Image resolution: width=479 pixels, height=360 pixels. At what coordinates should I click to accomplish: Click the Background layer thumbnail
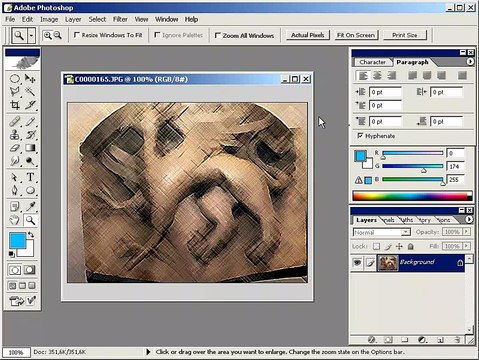pyautogui.click(x=388, y=263)
